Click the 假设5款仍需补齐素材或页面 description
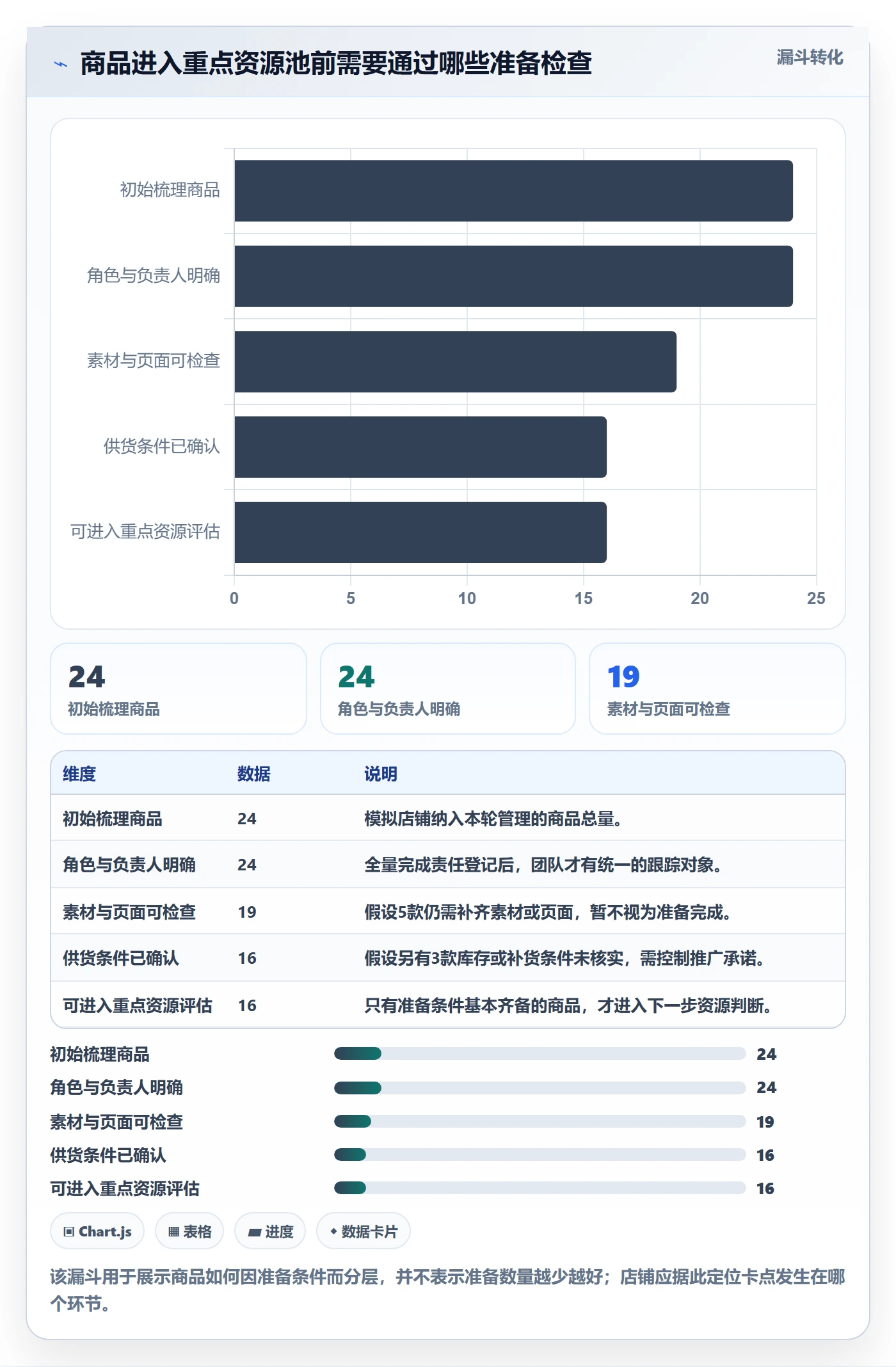The height and width of the screenshot is (1367, 896). [x=548, y=912]
